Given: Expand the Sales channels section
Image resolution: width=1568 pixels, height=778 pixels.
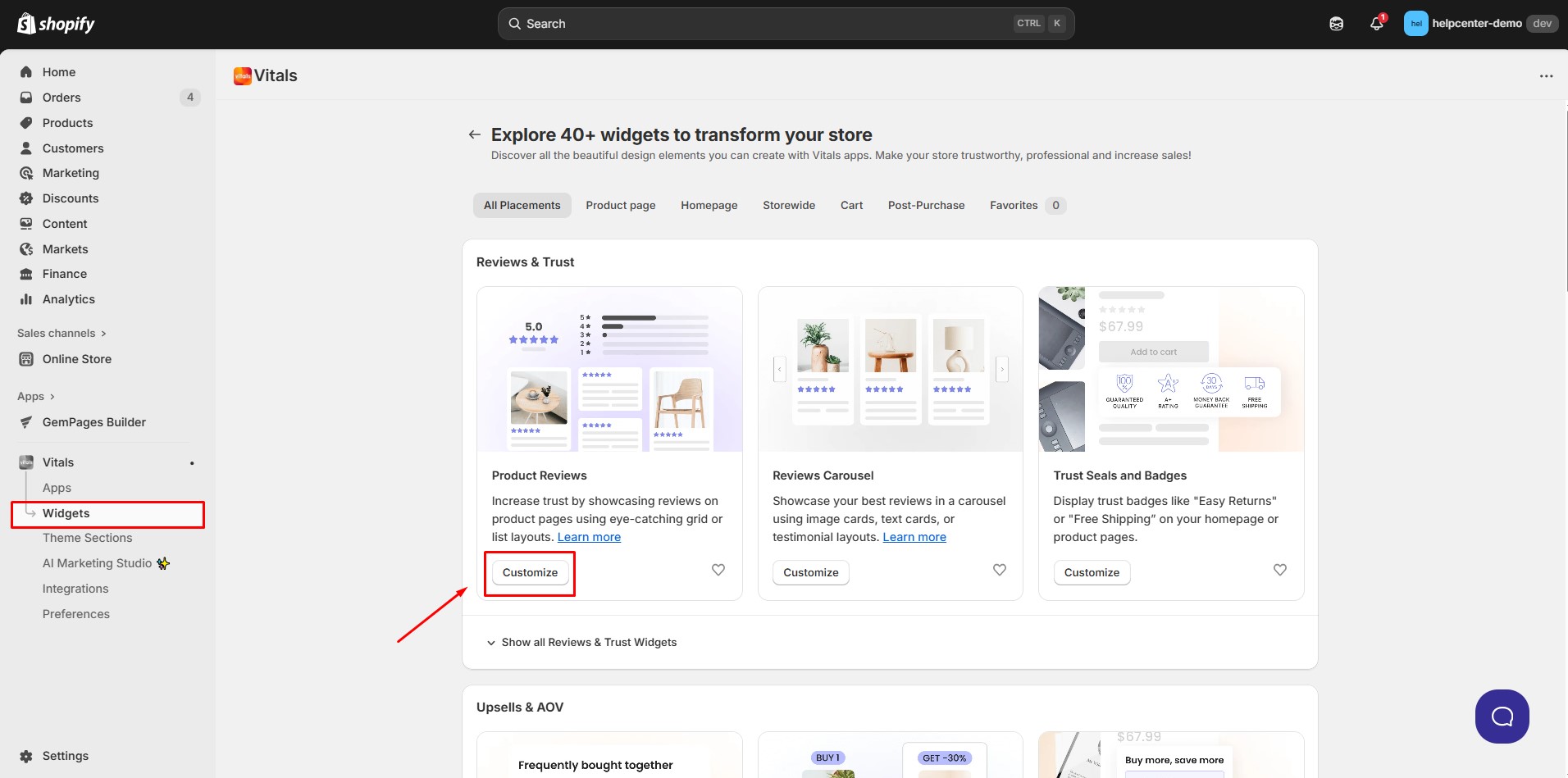Looking at the screenshot, I should pos(62,333).
